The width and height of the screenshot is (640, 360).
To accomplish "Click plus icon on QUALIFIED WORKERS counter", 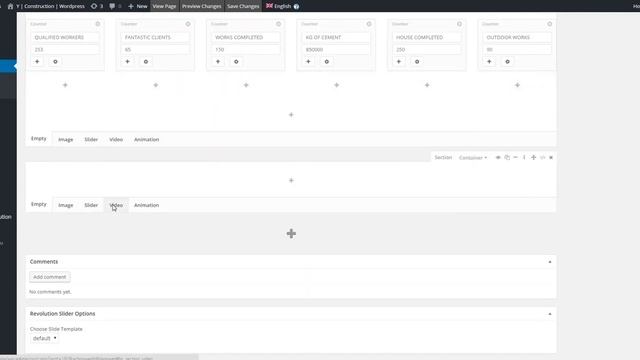I will 37,62.
